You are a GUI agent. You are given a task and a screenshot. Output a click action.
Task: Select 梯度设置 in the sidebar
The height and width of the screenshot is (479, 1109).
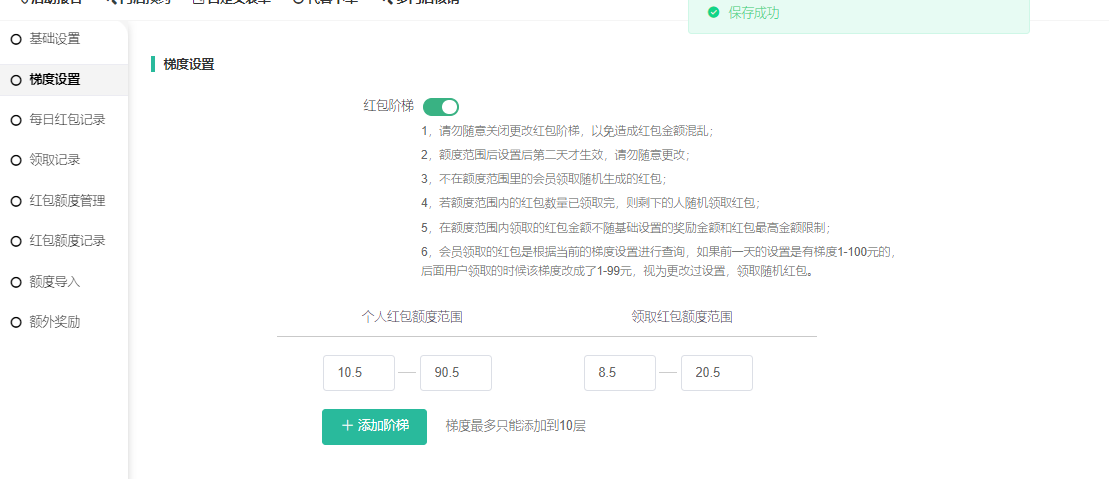[55, 80]
